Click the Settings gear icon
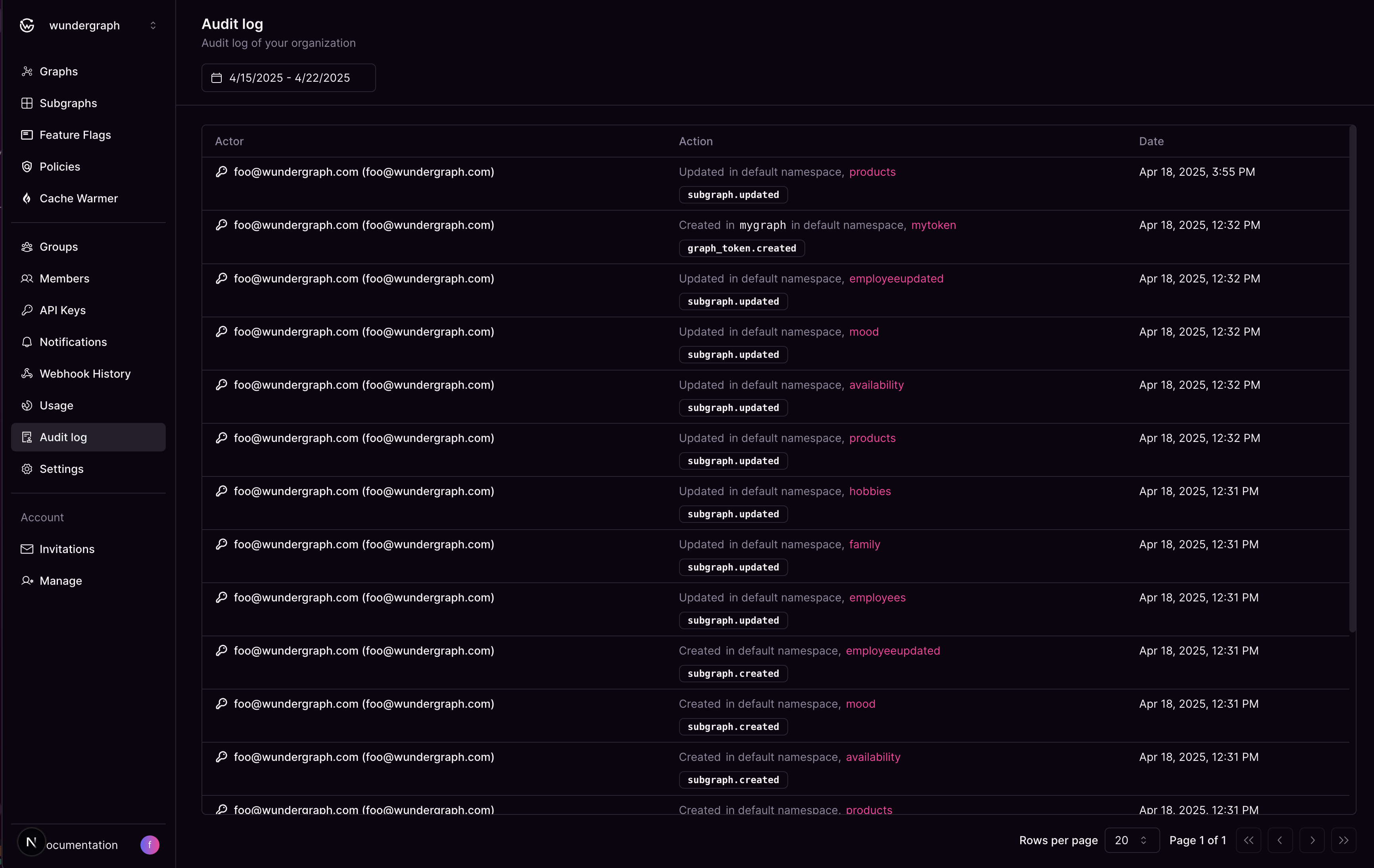This screenshot has width=1374, height=868. coord(27,469)
